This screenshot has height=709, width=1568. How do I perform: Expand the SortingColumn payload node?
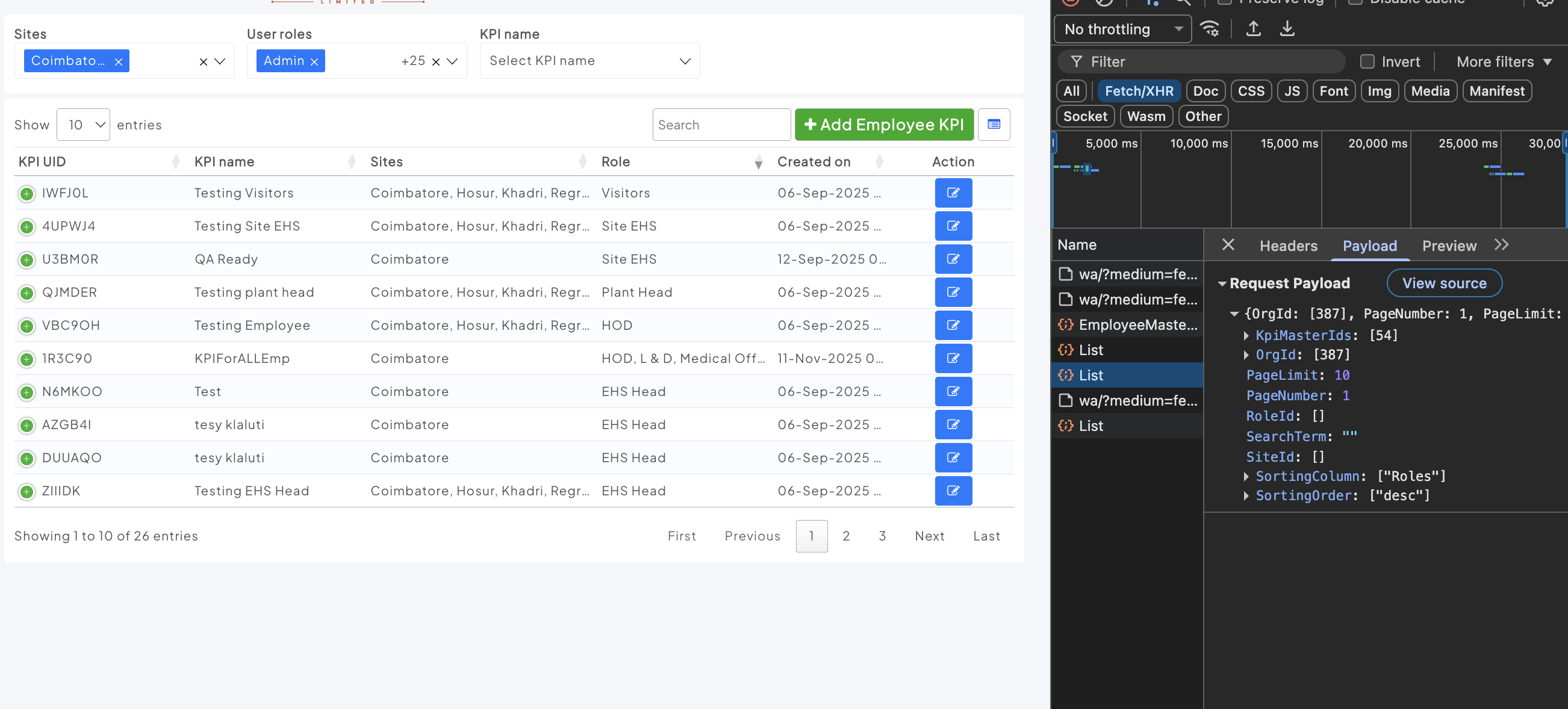(x=1246, y=476)
